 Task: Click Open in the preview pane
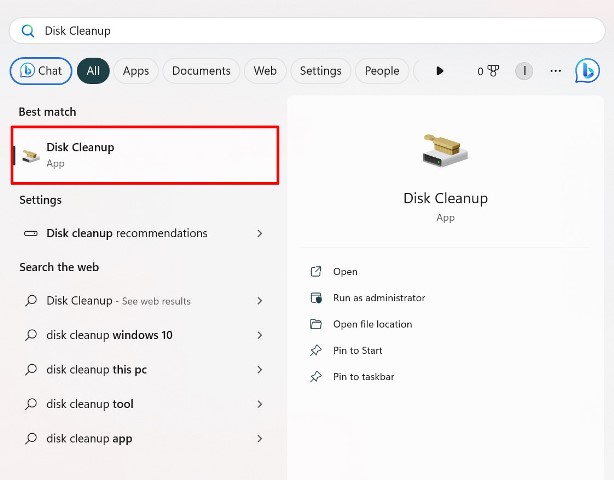pos(345,272)
